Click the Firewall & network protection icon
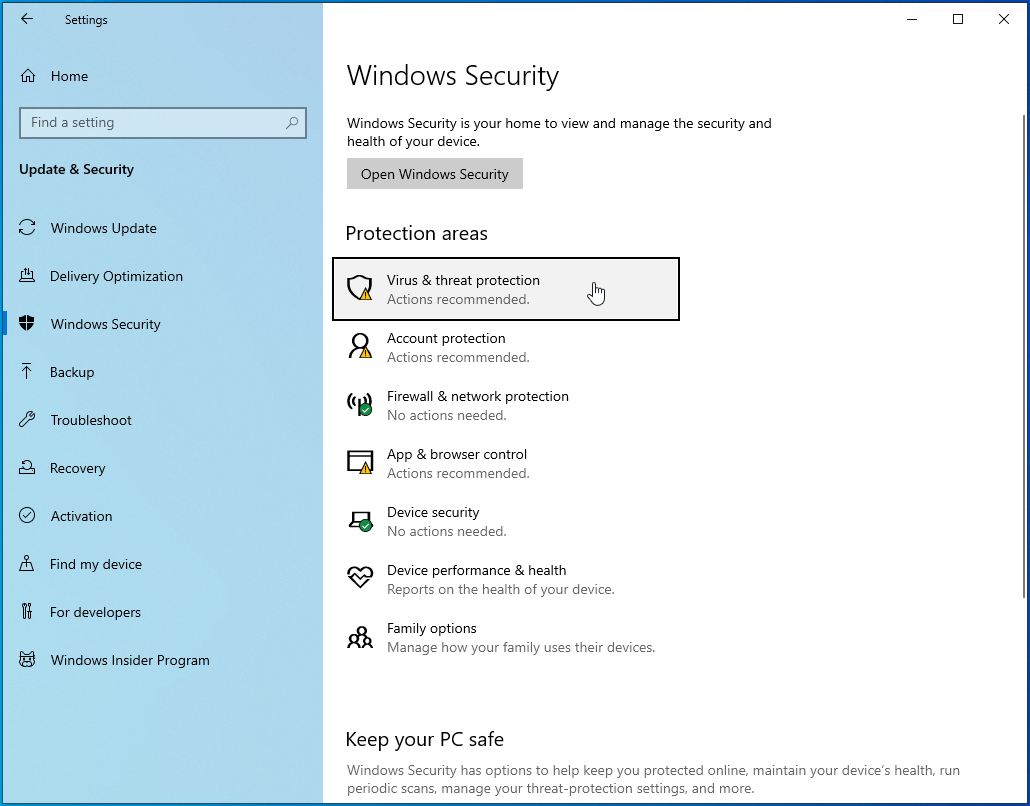The height and width of the screenshot is (806, 1030). pos(359,405)
